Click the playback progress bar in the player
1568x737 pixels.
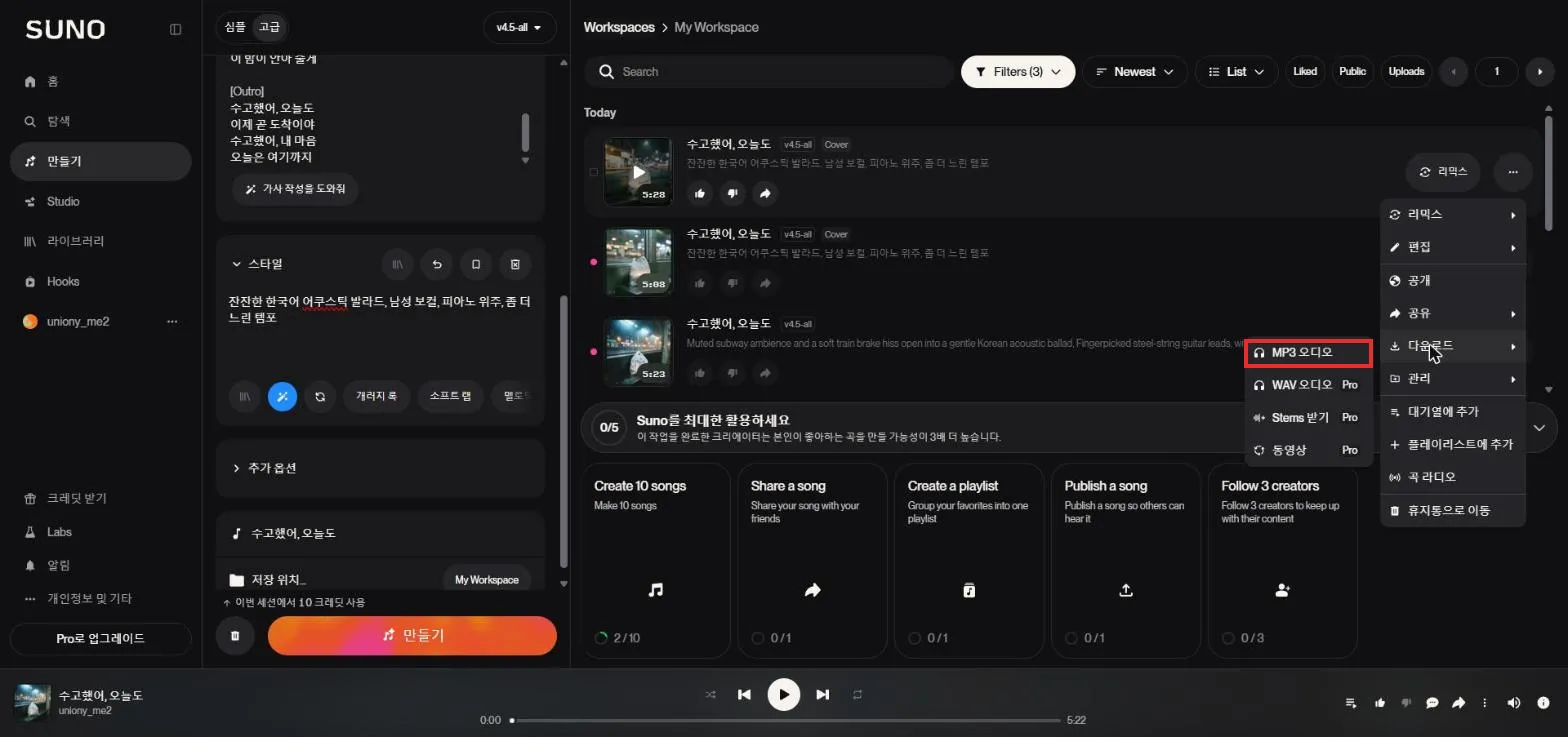785,720
